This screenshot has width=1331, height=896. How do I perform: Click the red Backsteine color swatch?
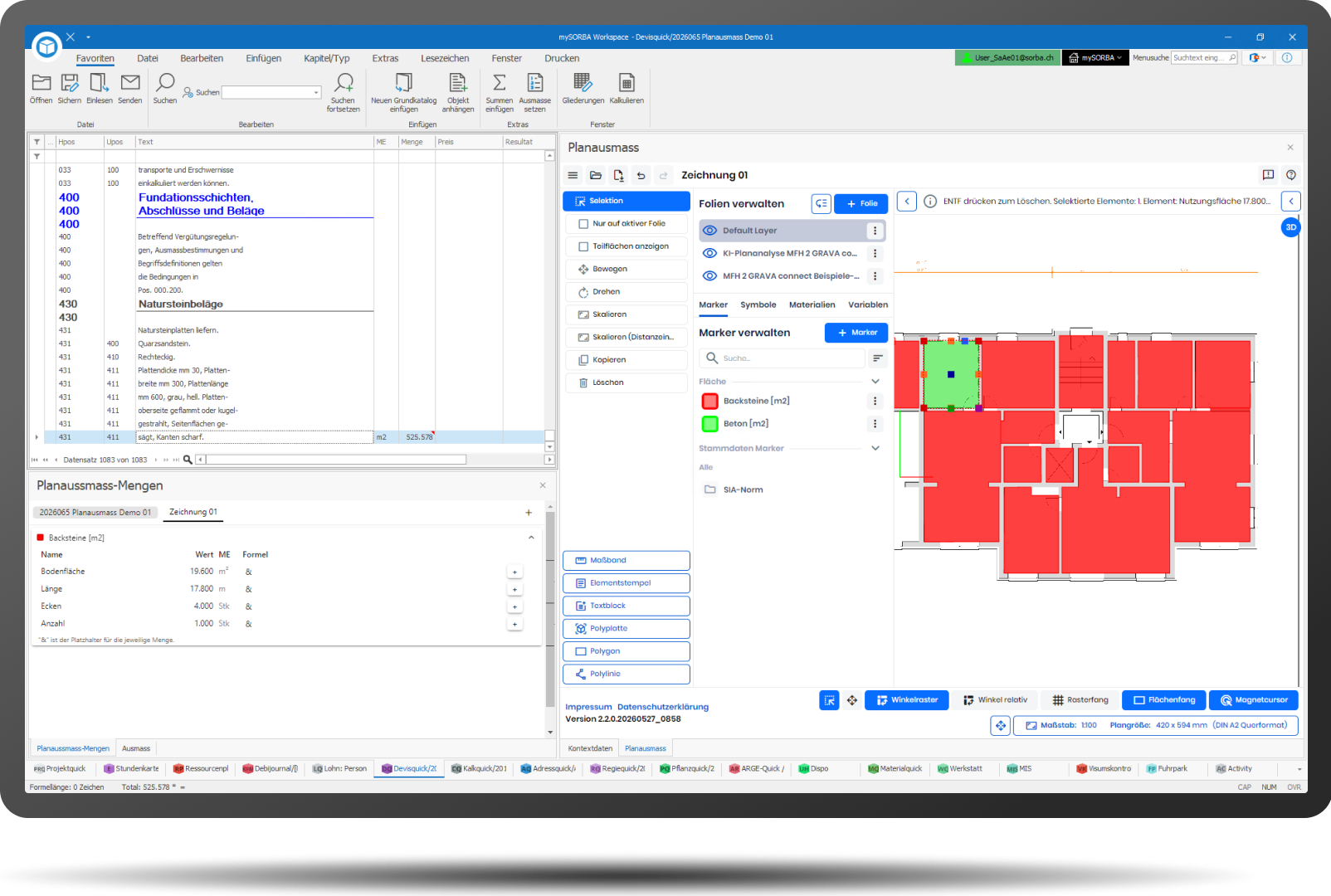click(x=710, y=402)
